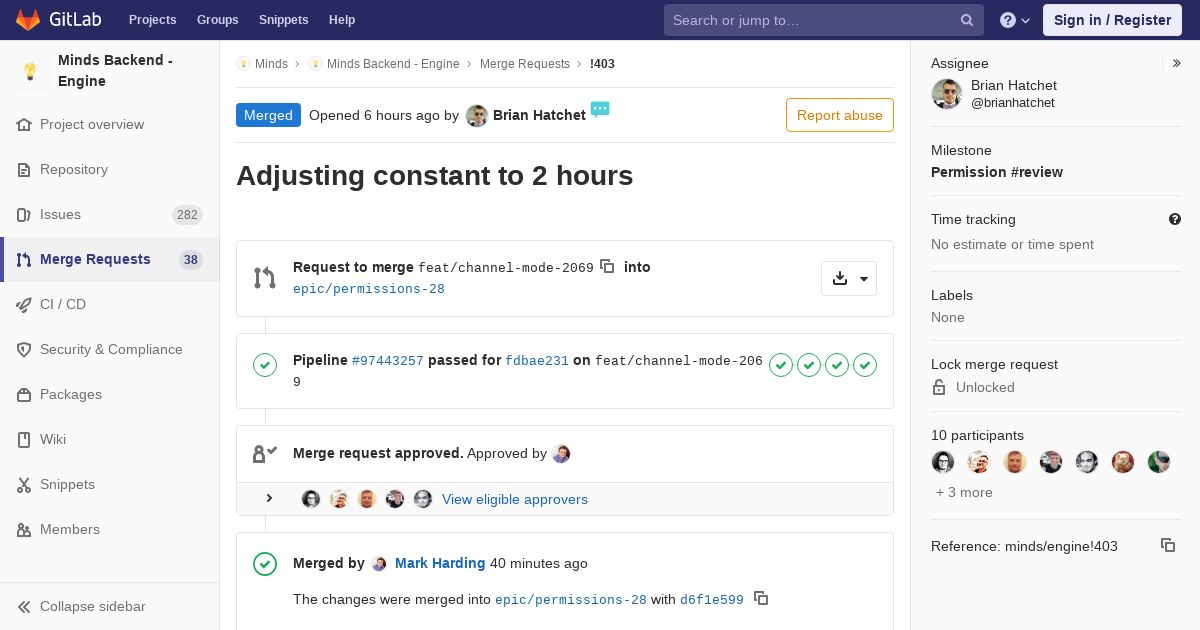
Task: Show the + 3 more participants
Action: tap(964, 492)
